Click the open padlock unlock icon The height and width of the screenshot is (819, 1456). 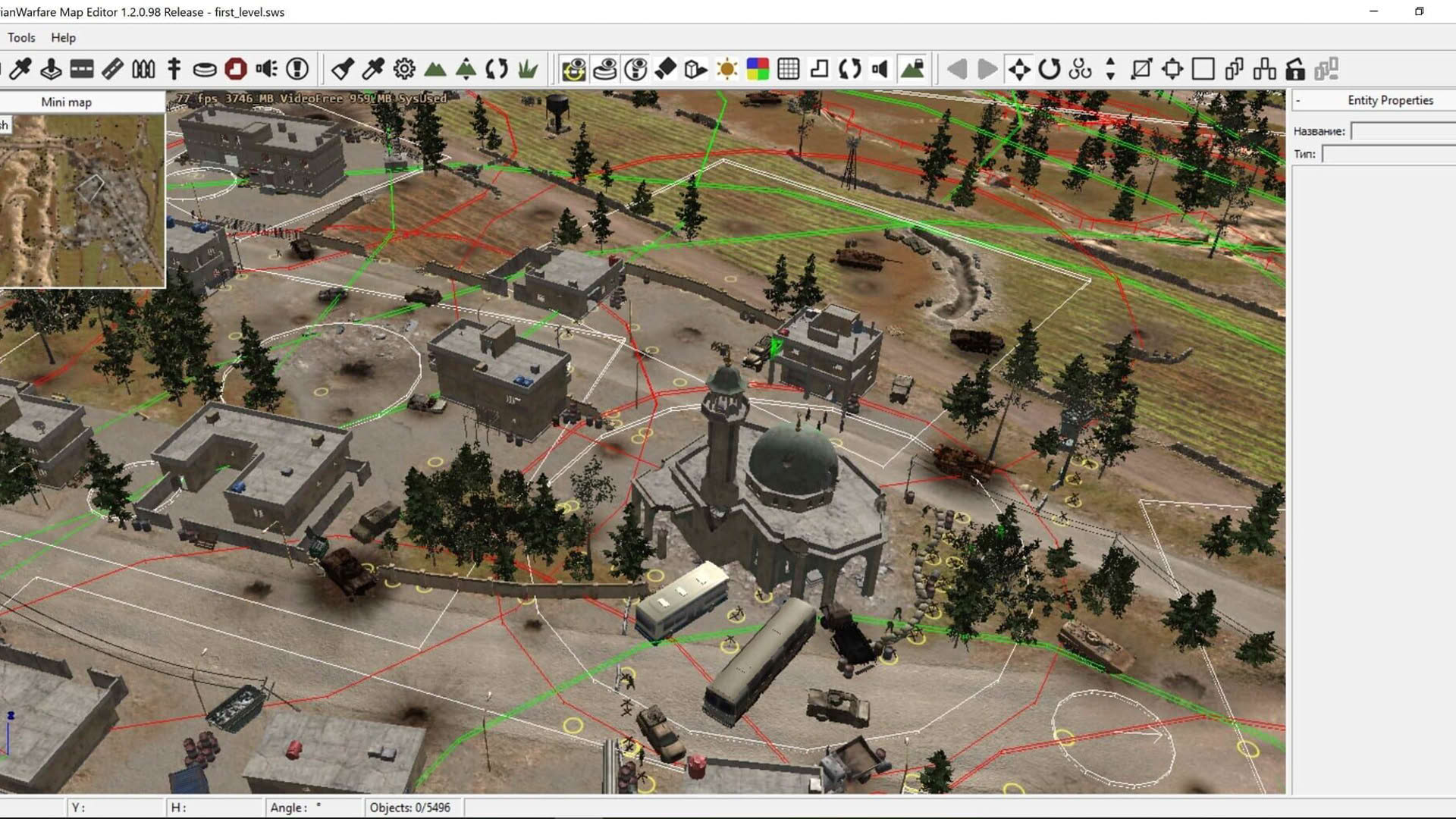pyautogui.click(x=1295, y=69)
